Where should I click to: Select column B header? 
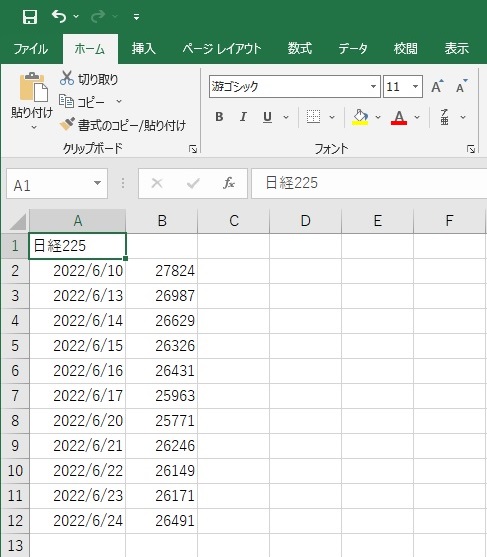(162, 221)
